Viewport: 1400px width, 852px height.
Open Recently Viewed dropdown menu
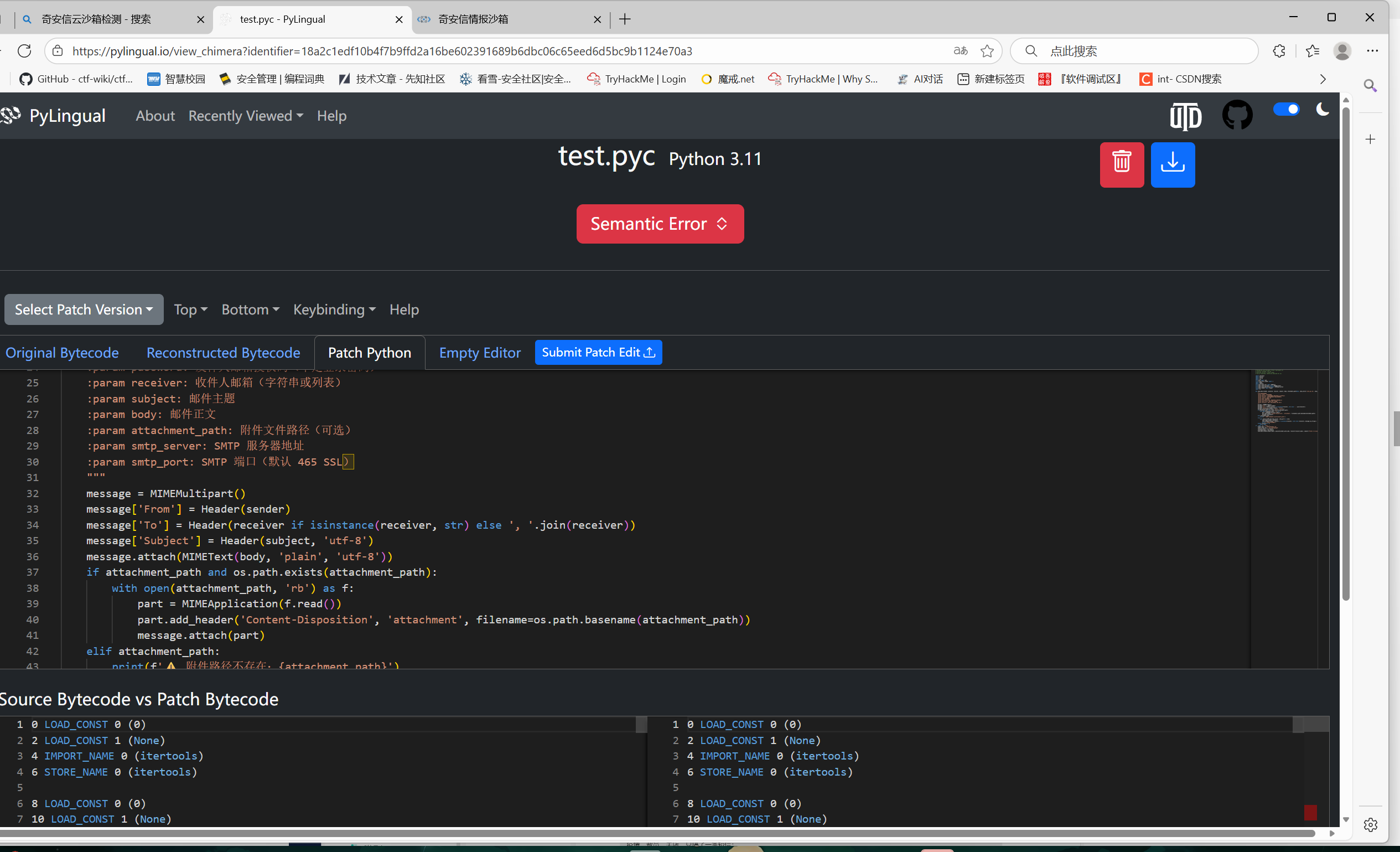[246, 116]
